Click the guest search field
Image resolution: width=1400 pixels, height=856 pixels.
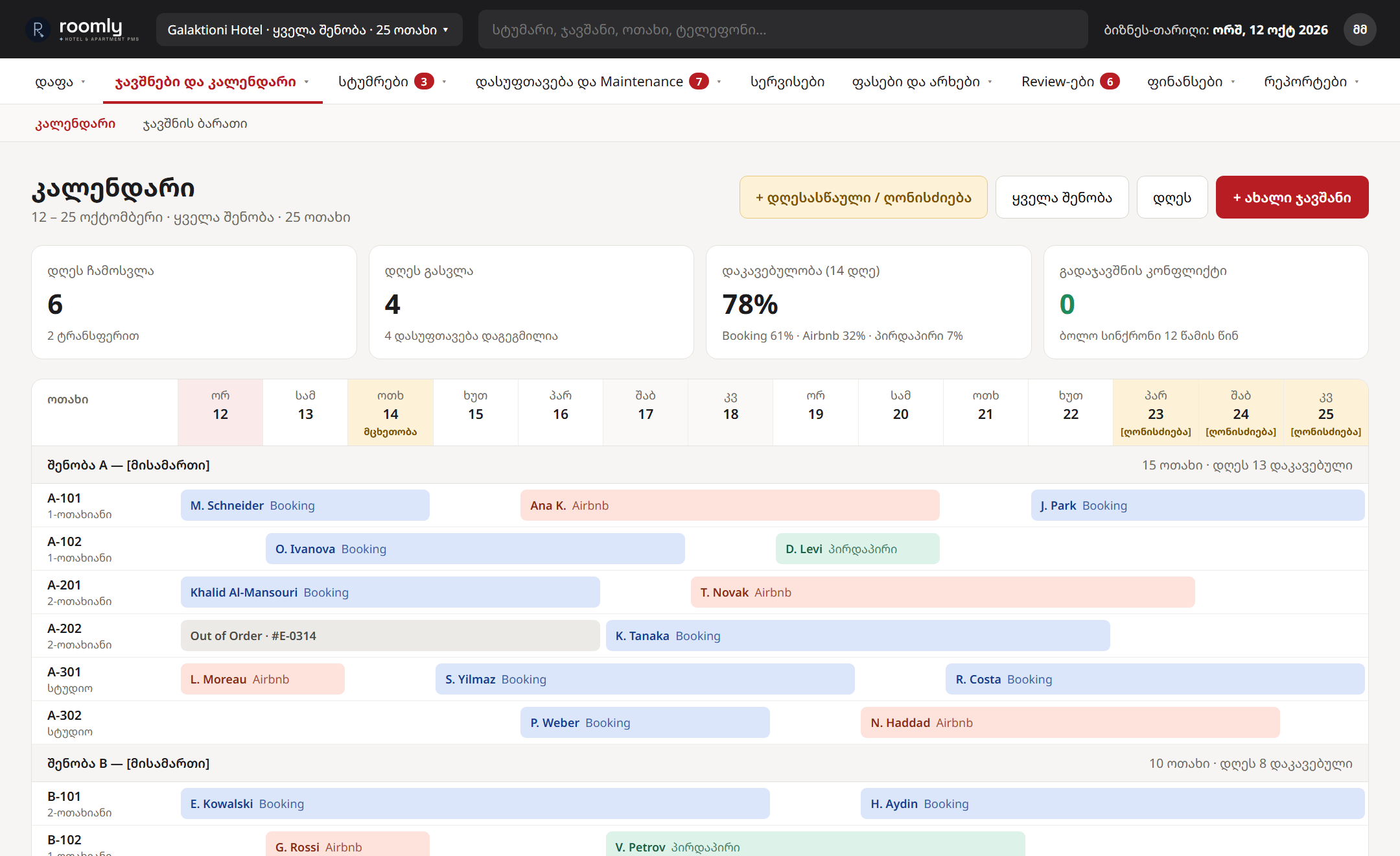pos(783,29)
